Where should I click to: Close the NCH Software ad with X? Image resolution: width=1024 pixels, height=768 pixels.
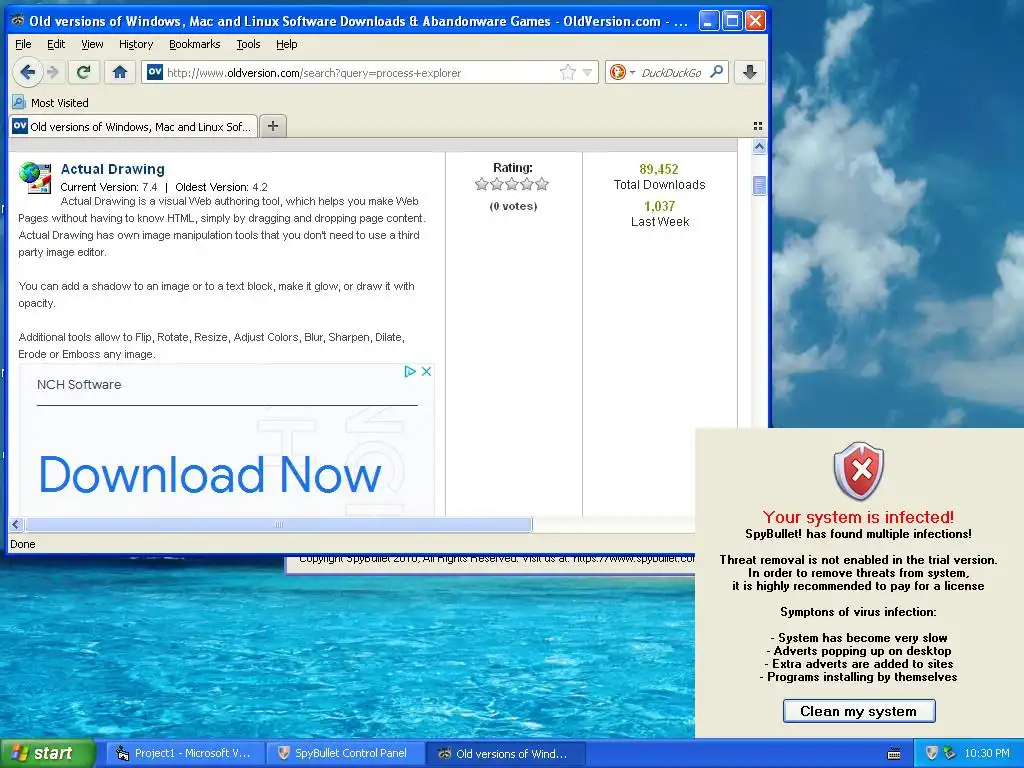(x=426, y=372)
